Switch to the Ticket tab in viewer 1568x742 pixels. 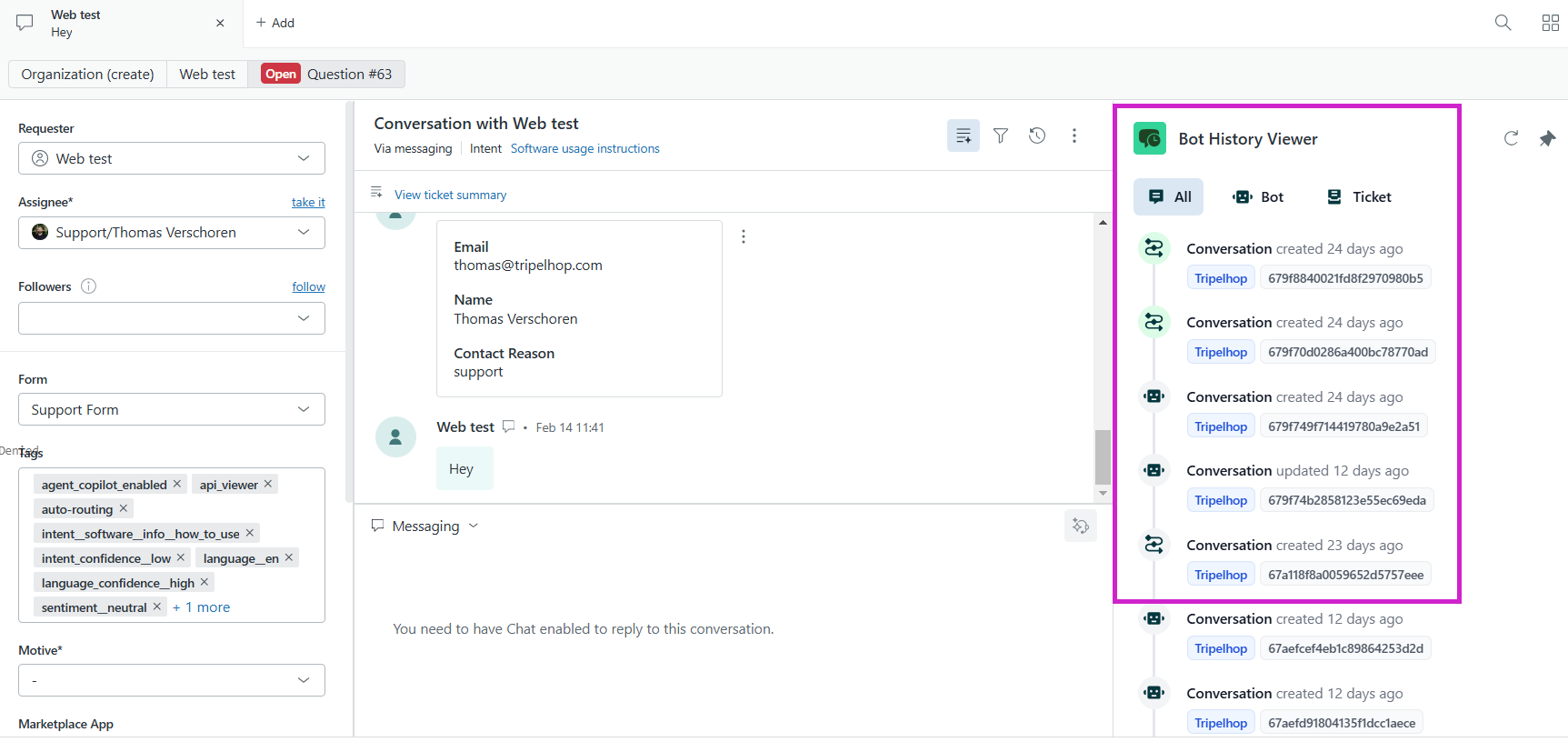click(1359, 196)
